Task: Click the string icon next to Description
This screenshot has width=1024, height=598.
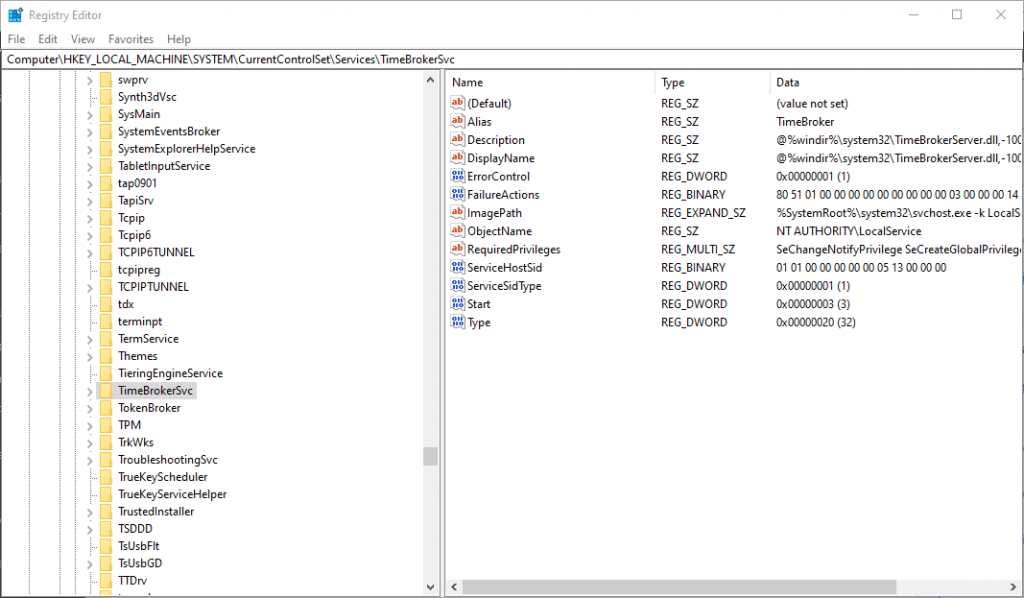Action: (457, 139)
